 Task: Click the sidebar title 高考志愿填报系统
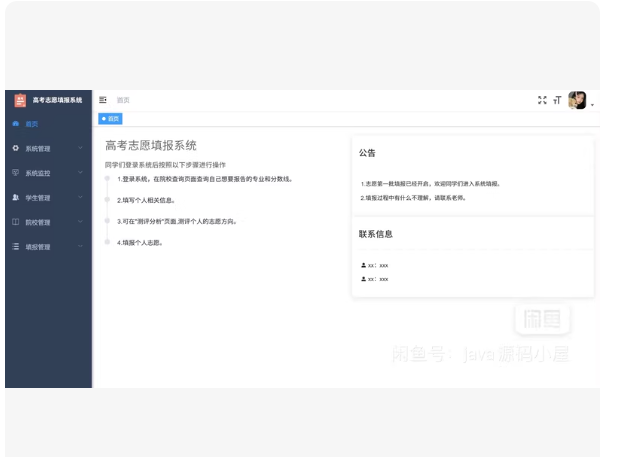pos(57,100)
